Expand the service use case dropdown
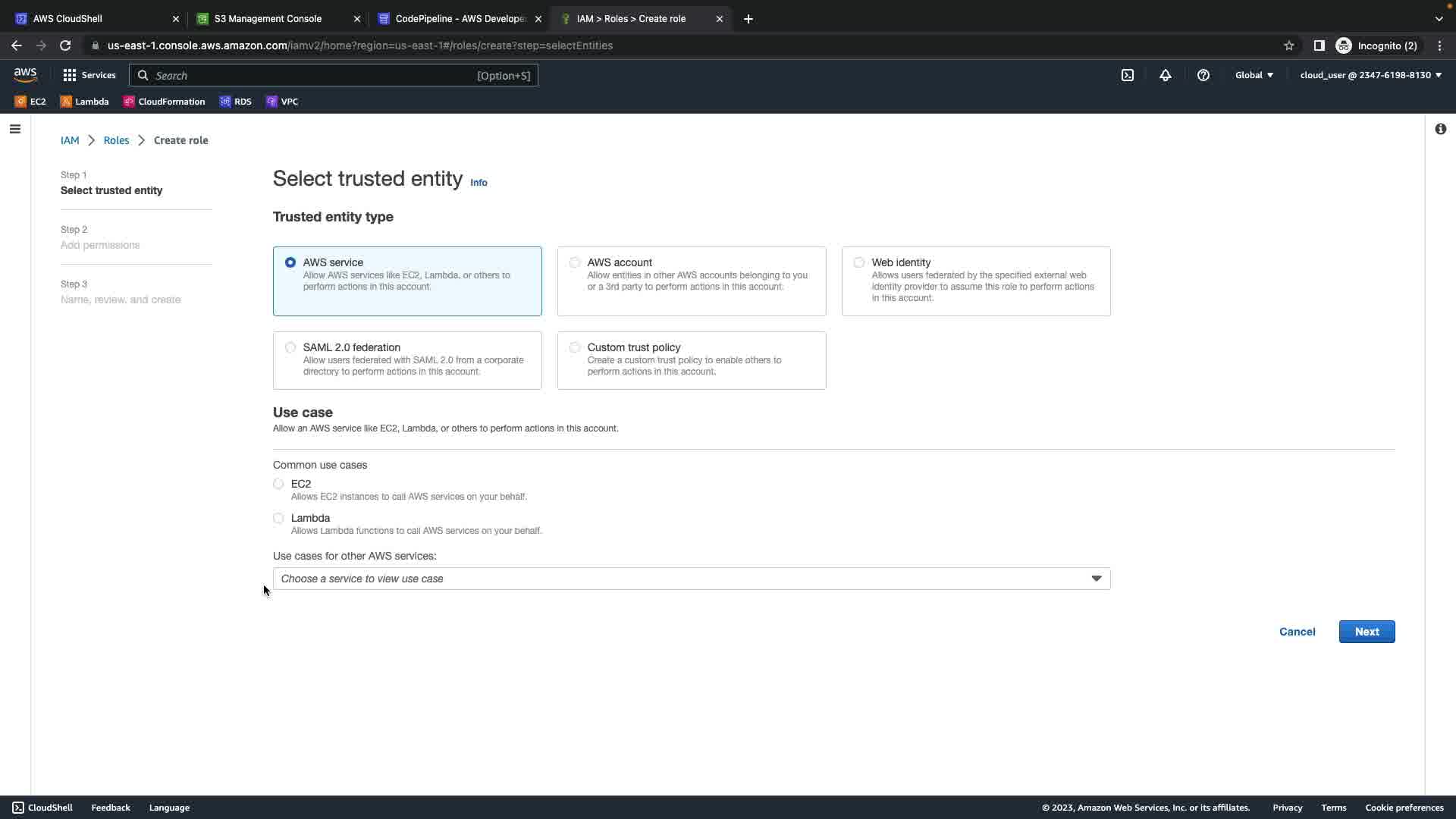Screen dimensions: 1456x819 pos(691,579)
